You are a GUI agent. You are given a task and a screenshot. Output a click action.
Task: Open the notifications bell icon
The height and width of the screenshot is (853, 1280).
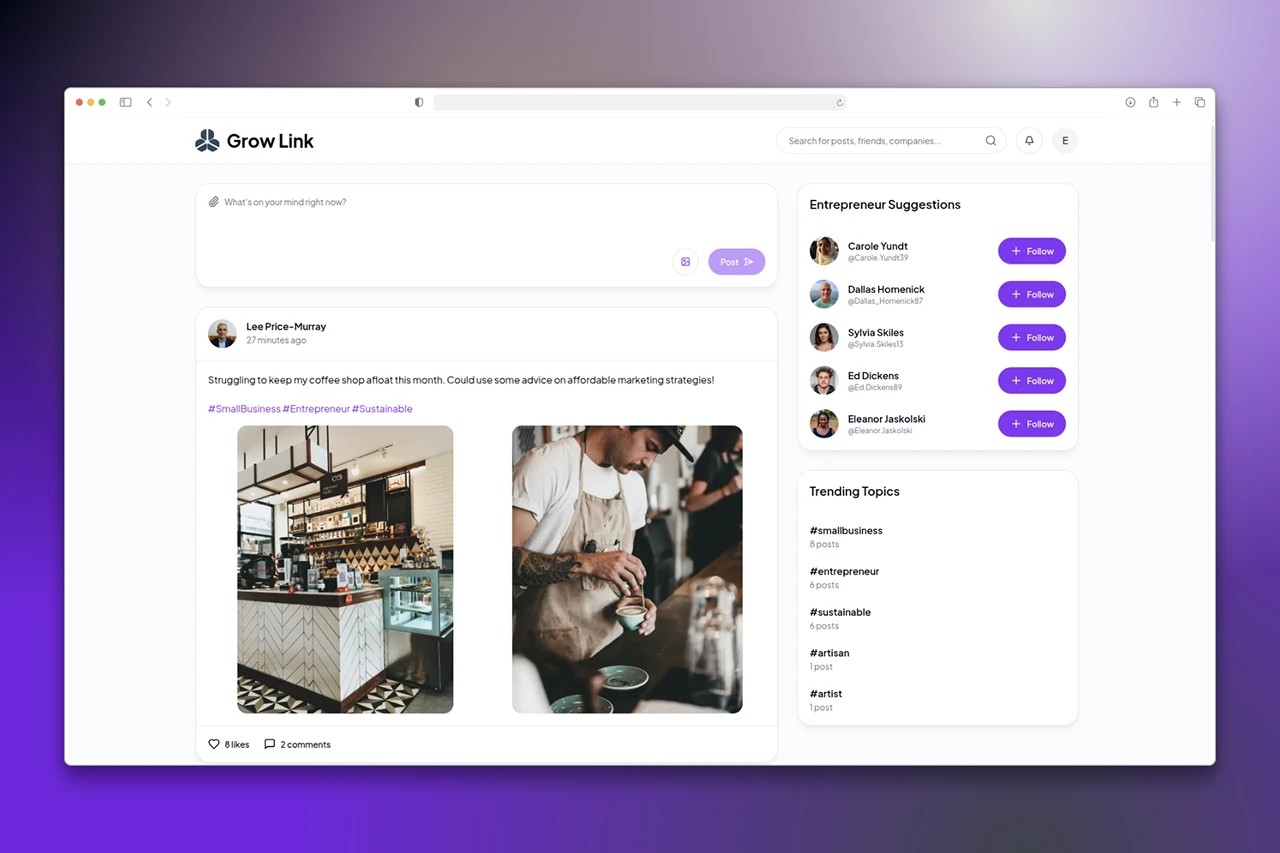(x=1029, y=141)
